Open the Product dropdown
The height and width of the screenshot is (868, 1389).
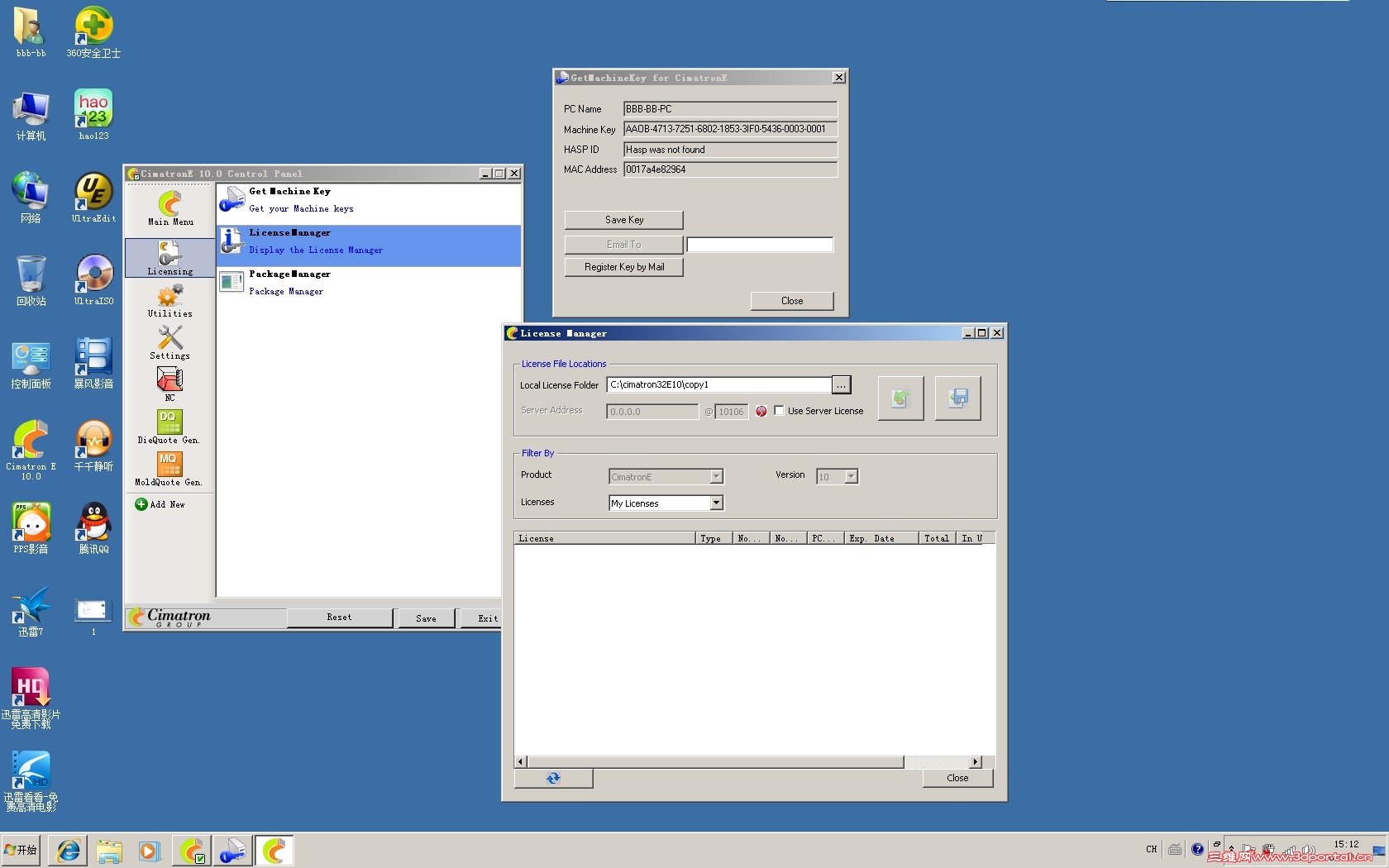(x=666, y=477)
